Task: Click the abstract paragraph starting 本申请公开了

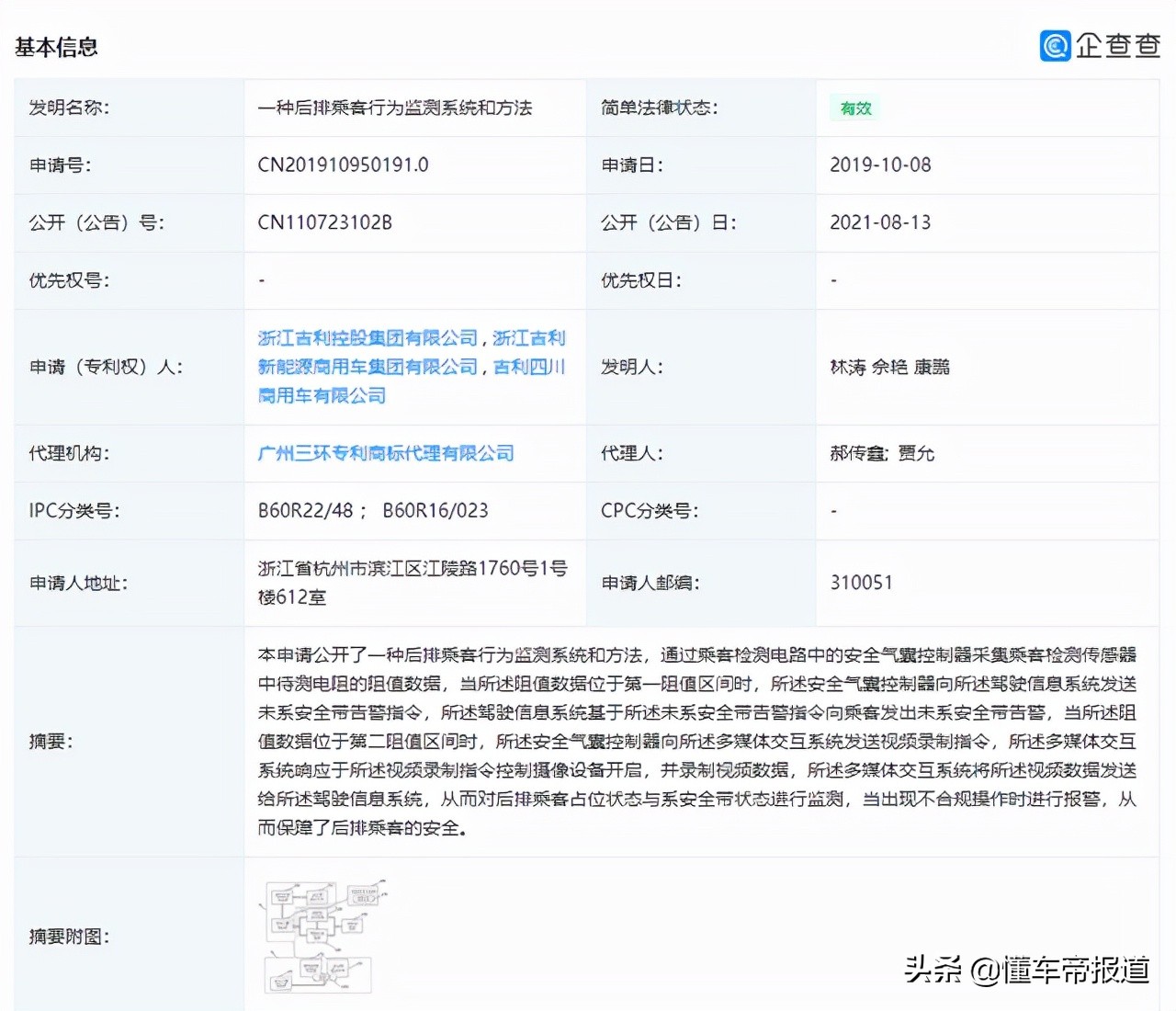Action: point(697,742)
